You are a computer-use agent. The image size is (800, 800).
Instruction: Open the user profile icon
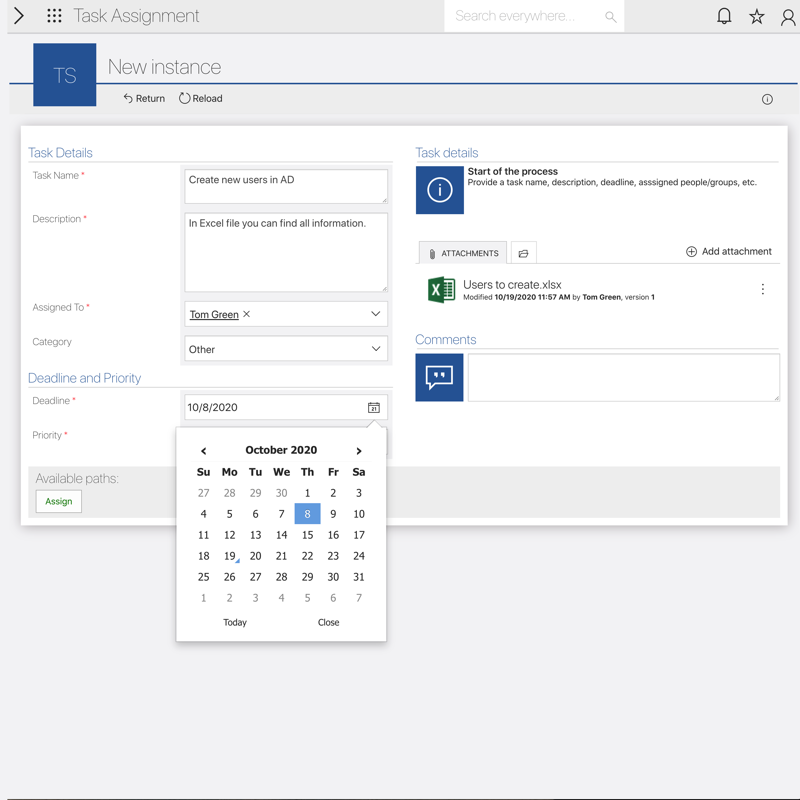click(788, 17)
